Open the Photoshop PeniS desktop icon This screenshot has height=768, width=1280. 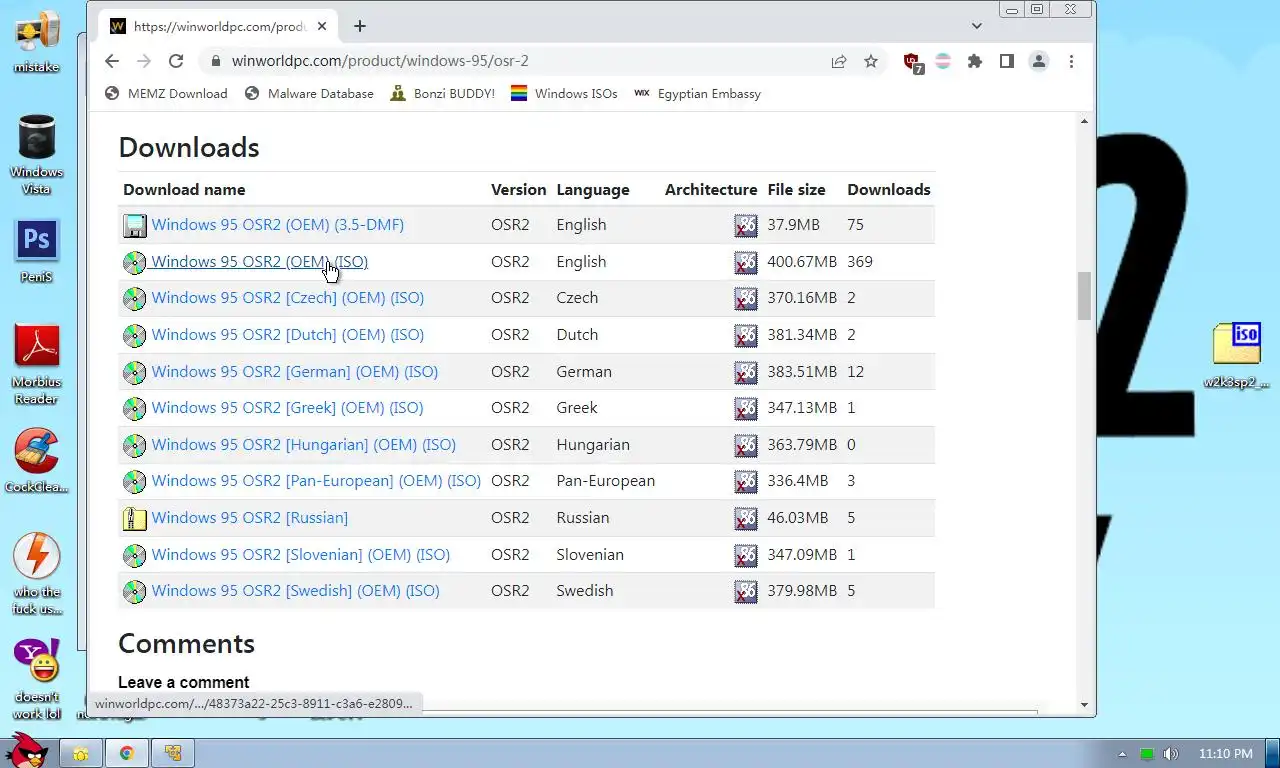point(36,251)
